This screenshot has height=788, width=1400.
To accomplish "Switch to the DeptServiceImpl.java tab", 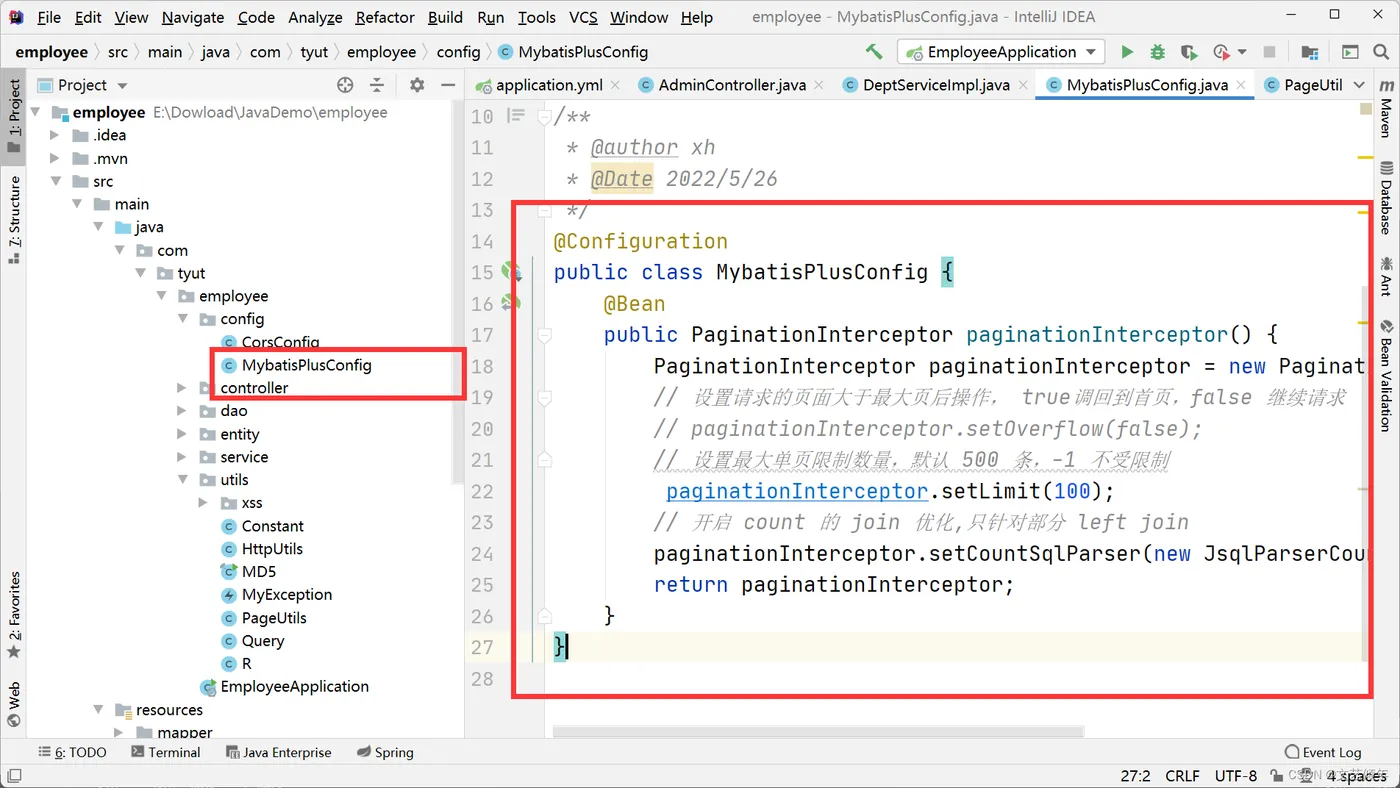I will [x=936, y=85].
